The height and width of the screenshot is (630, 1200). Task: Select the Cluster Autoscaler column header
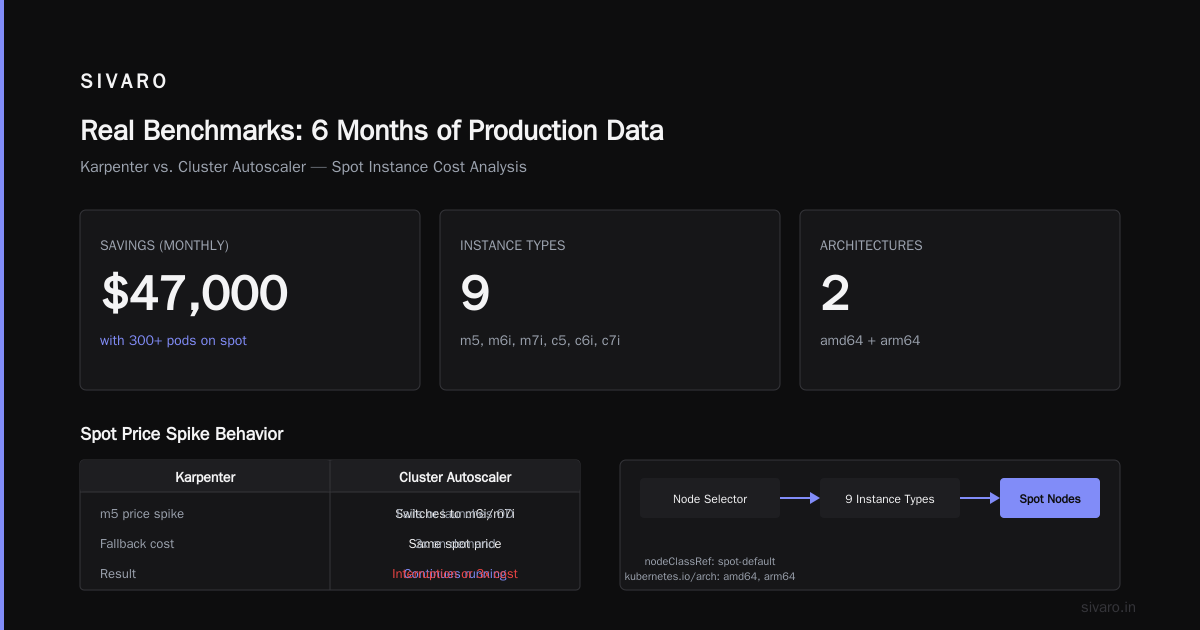[x=455, y=477]
